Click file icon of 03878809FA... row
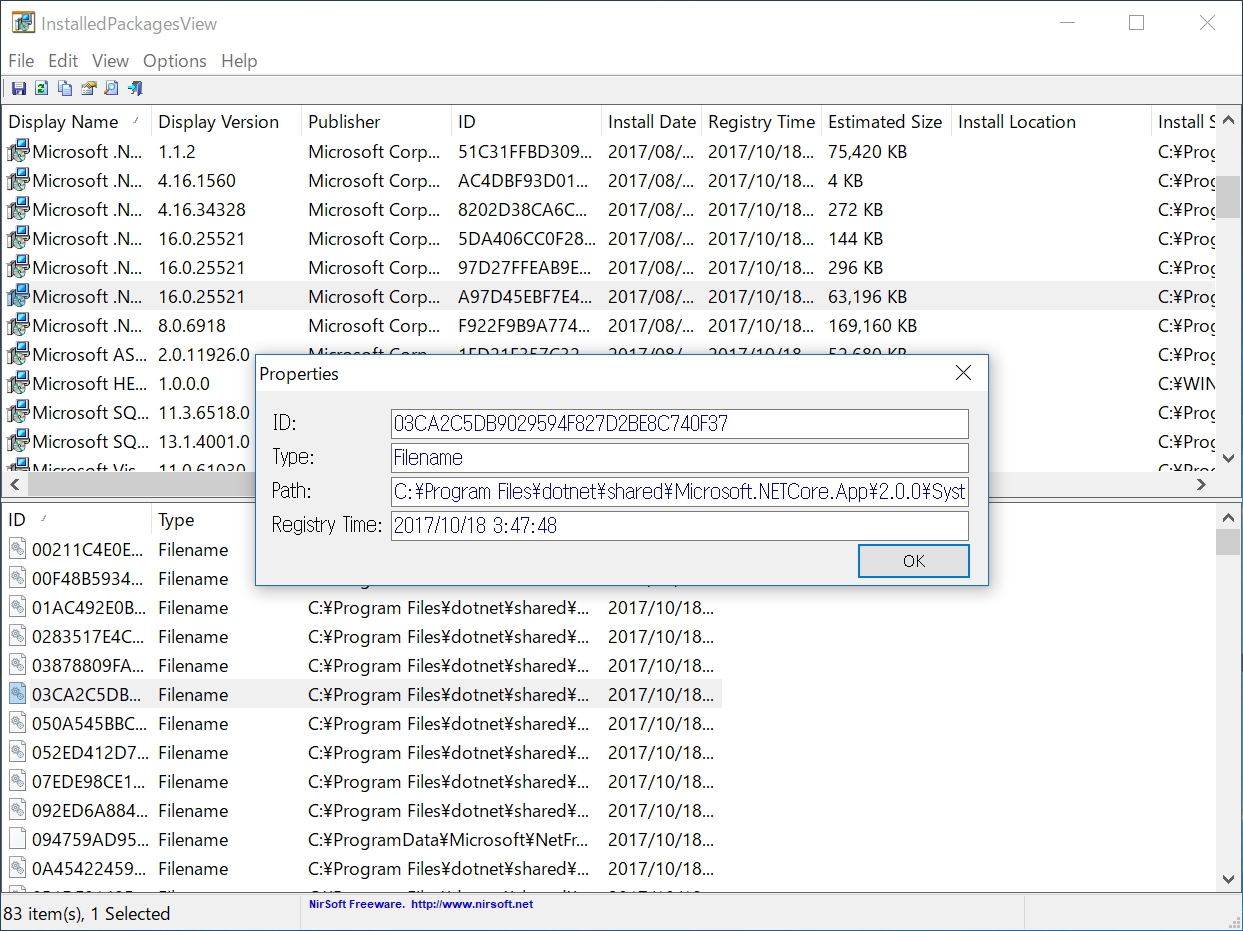 pyautogui.click(x=18, y=665)
